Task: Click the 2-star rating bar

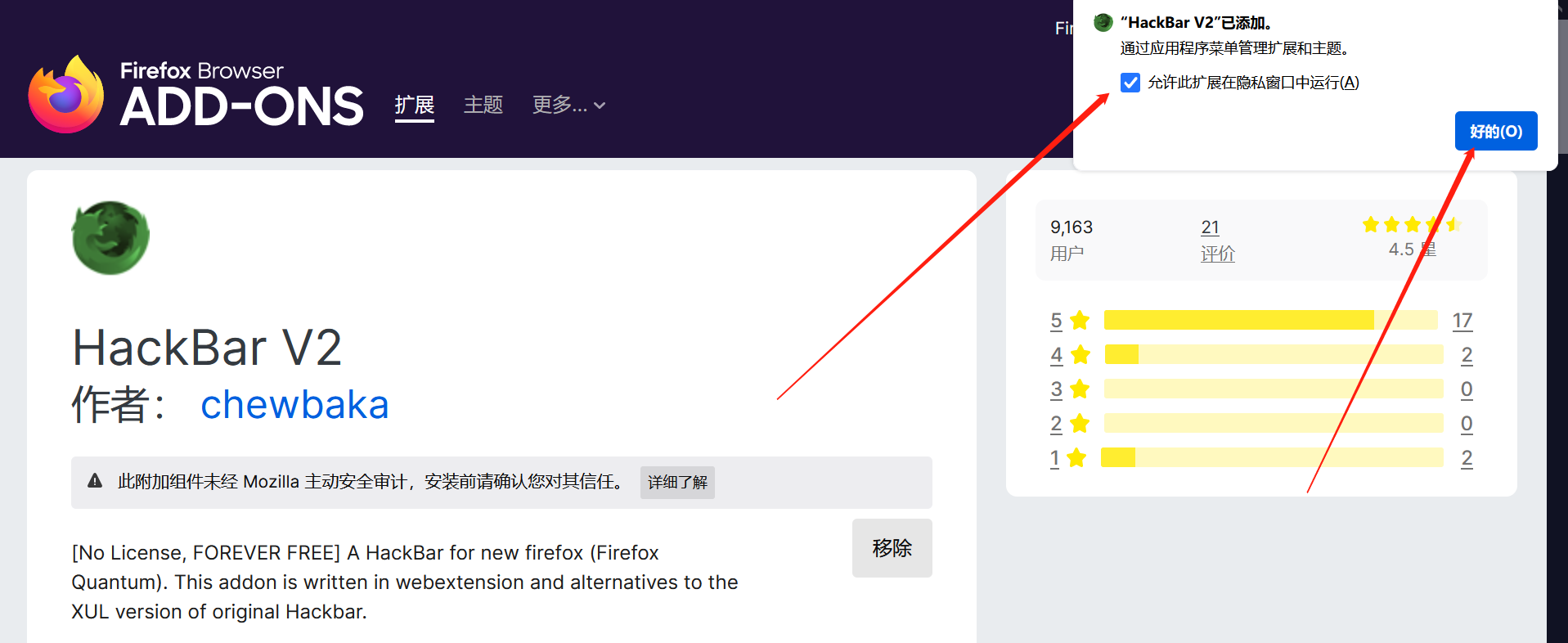Action: tap(1274, 423)
